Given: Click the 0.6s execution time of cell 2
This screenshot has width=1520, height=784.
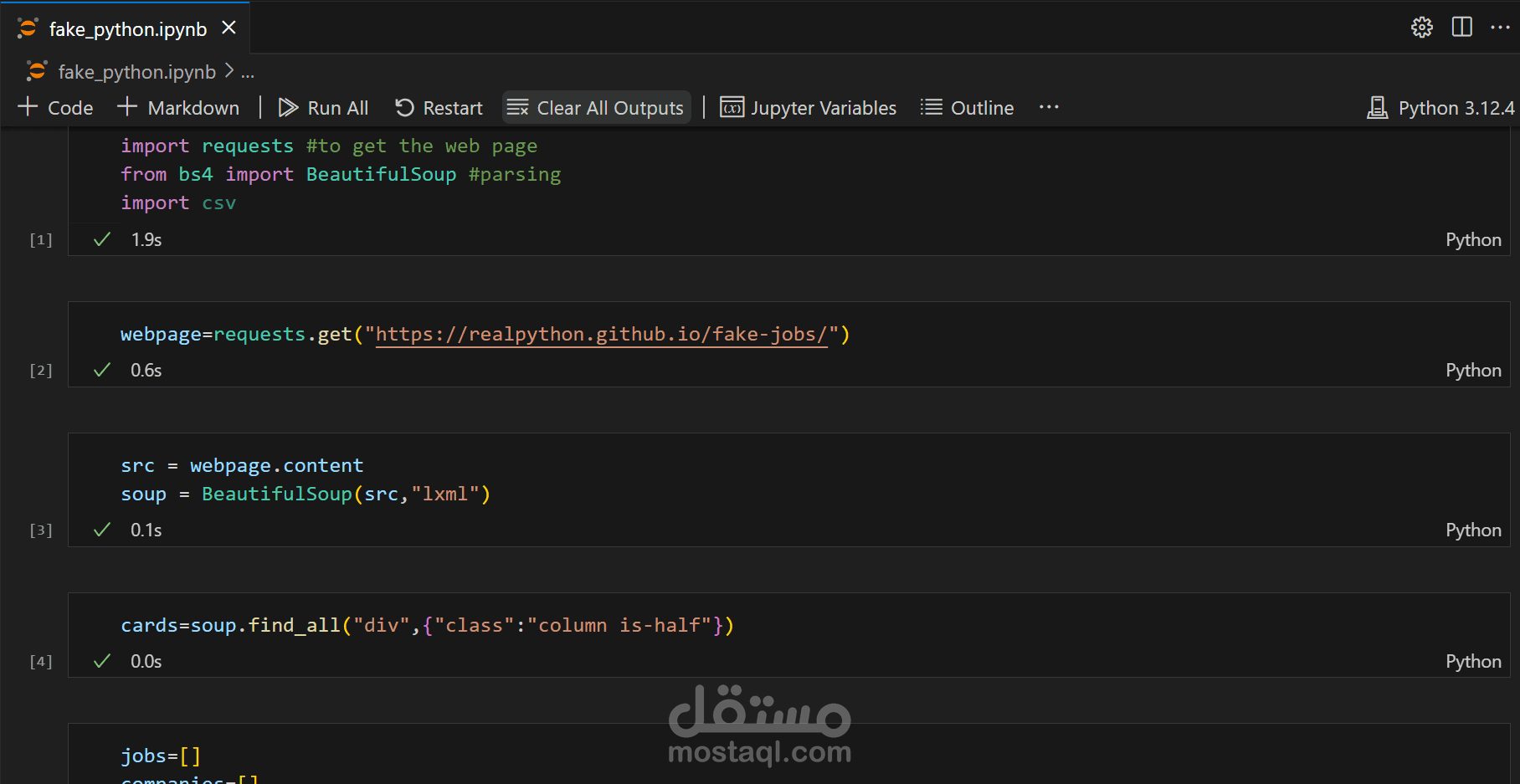Looking at the screenshot, I should coord(146,370).
